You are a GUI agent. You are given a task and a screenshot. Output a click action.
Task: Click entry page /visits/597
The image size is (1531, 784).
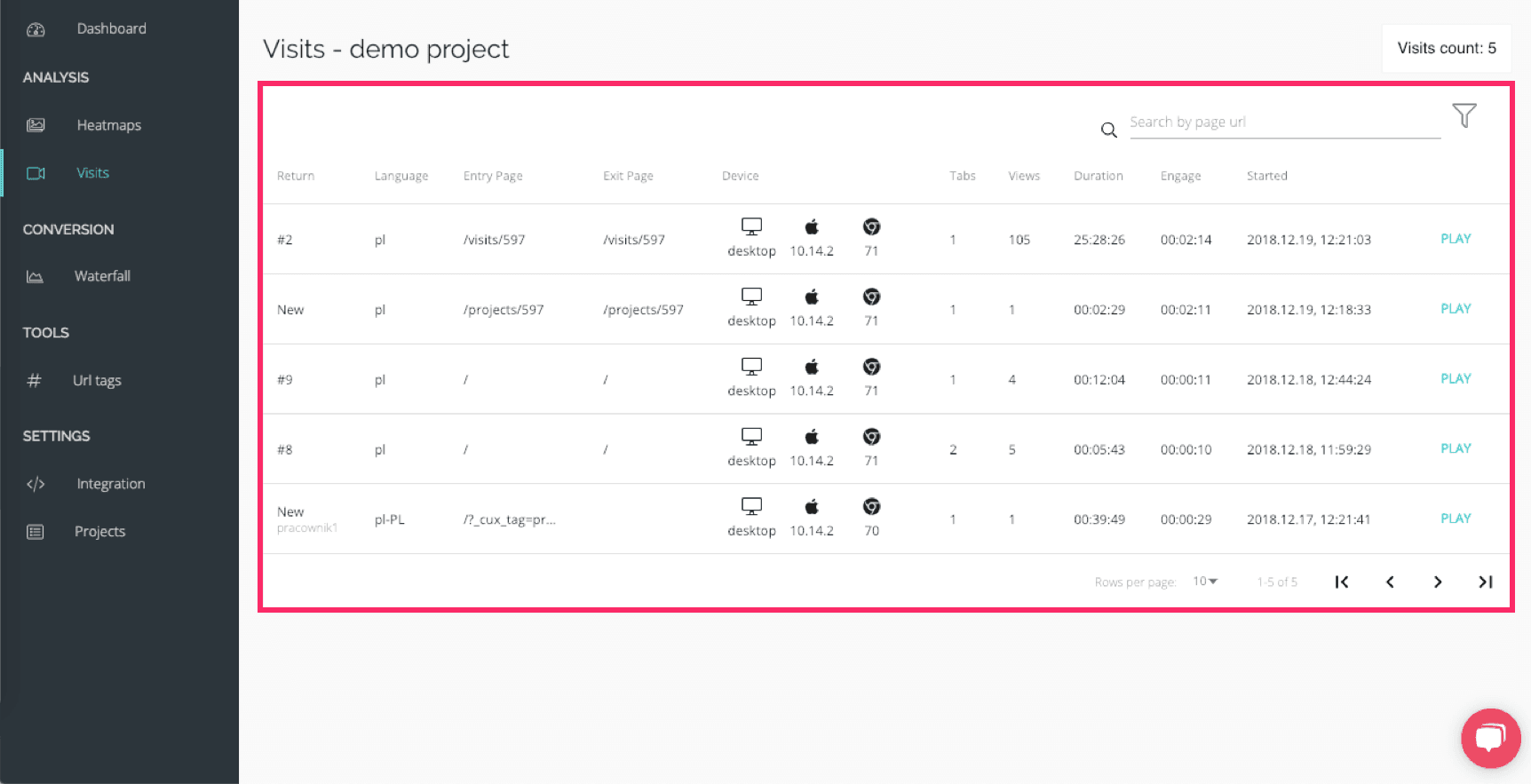click(494, 240)
